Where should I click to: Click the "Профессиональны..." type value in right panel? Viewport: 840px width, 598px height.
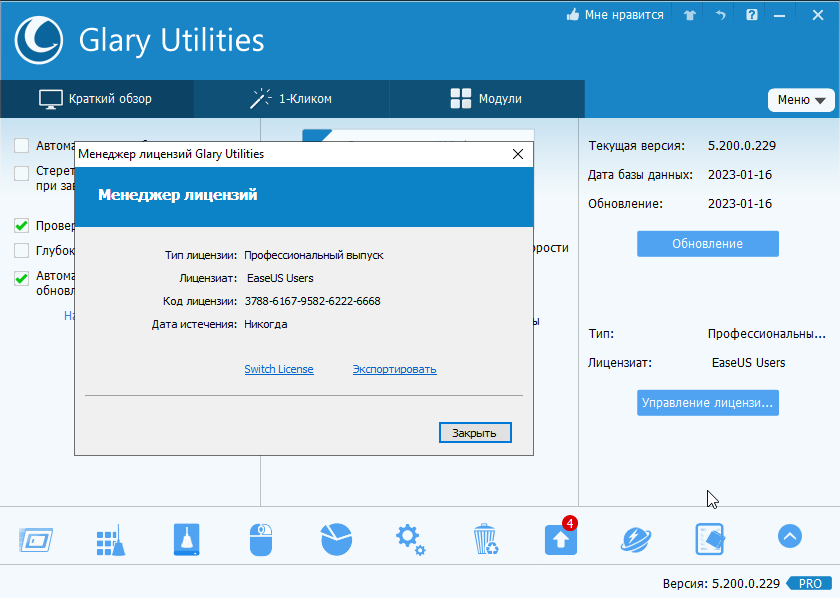767,334
